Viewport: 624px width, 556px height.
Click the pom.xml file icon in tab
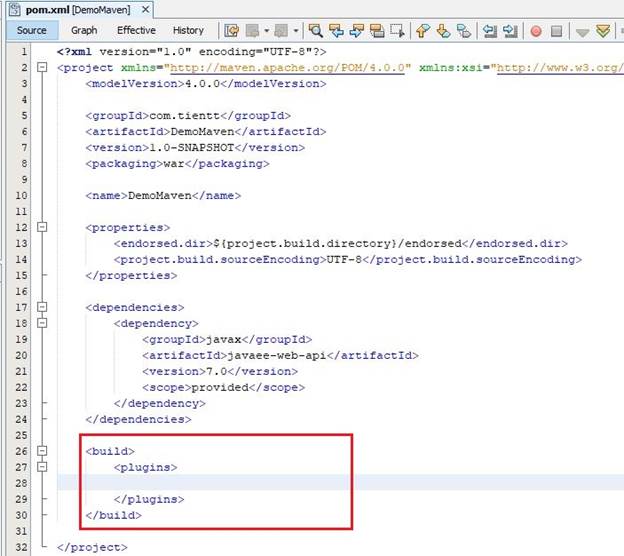(x=14, y=10)
